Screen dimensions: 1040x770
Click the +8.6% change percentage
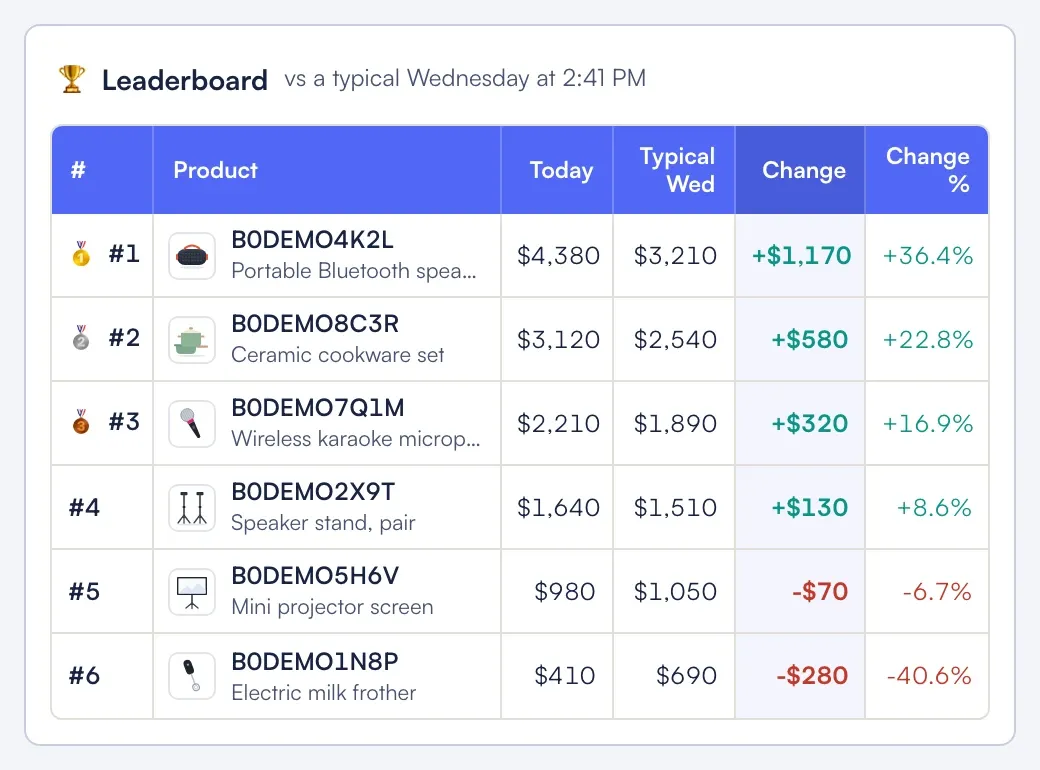click(x=935, y=508)
